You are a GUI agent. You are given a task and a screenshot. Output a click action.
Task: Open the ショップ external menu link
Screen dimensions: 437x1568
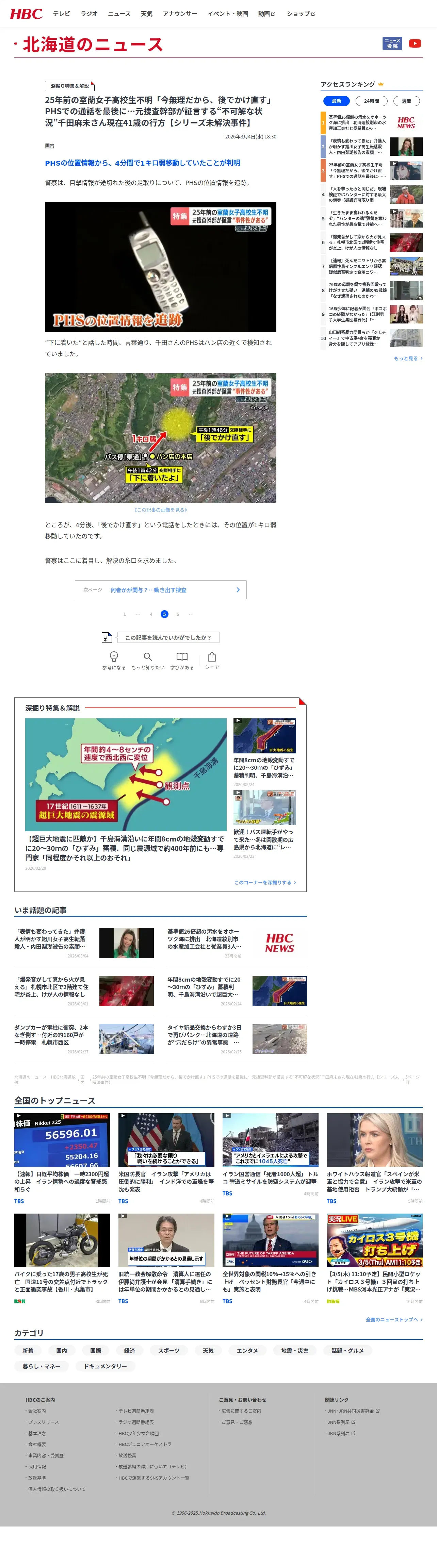[x=301, y=13]
